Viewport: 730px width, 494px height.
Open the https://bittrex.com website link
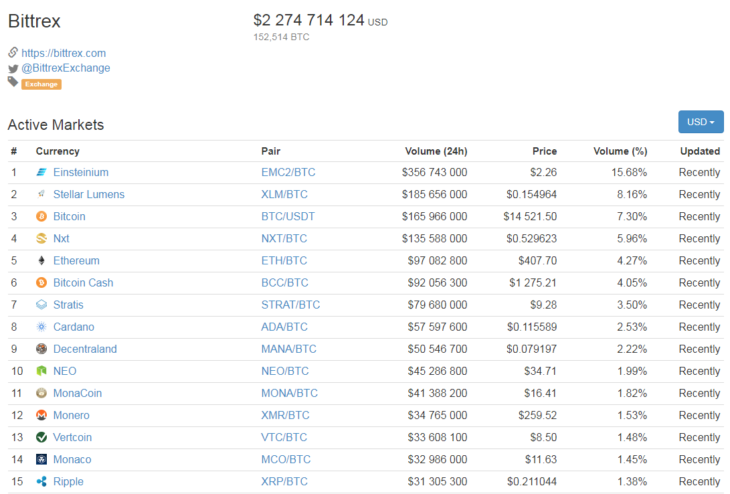click(x=63, y=53)
